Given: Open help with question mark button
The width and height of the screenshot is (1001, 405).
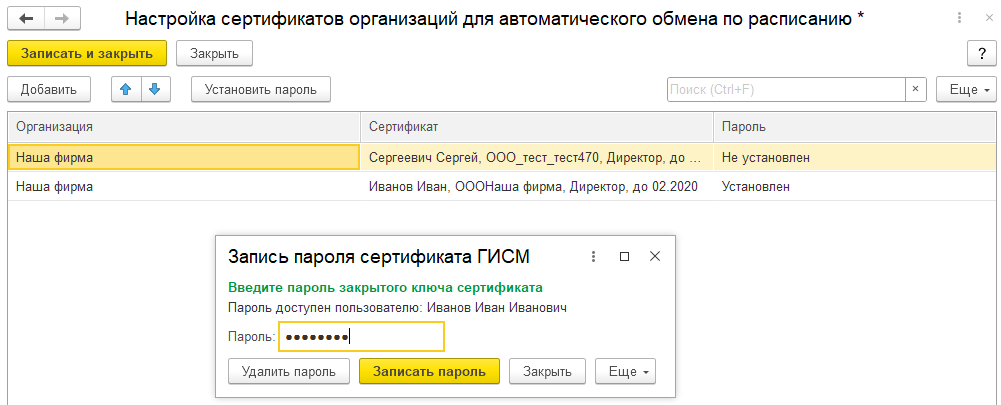Looking at the screenshot, I should coord(980,53).
